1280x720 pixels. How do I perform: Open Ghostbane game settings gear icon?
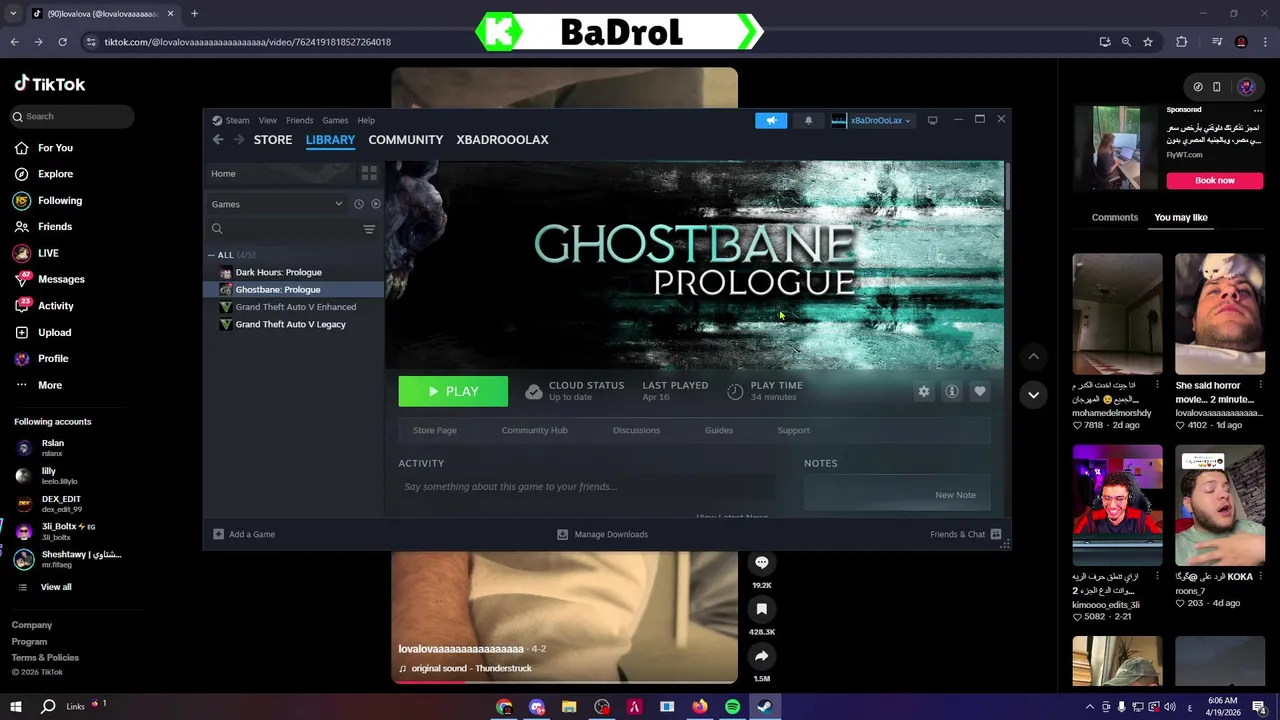924,392
